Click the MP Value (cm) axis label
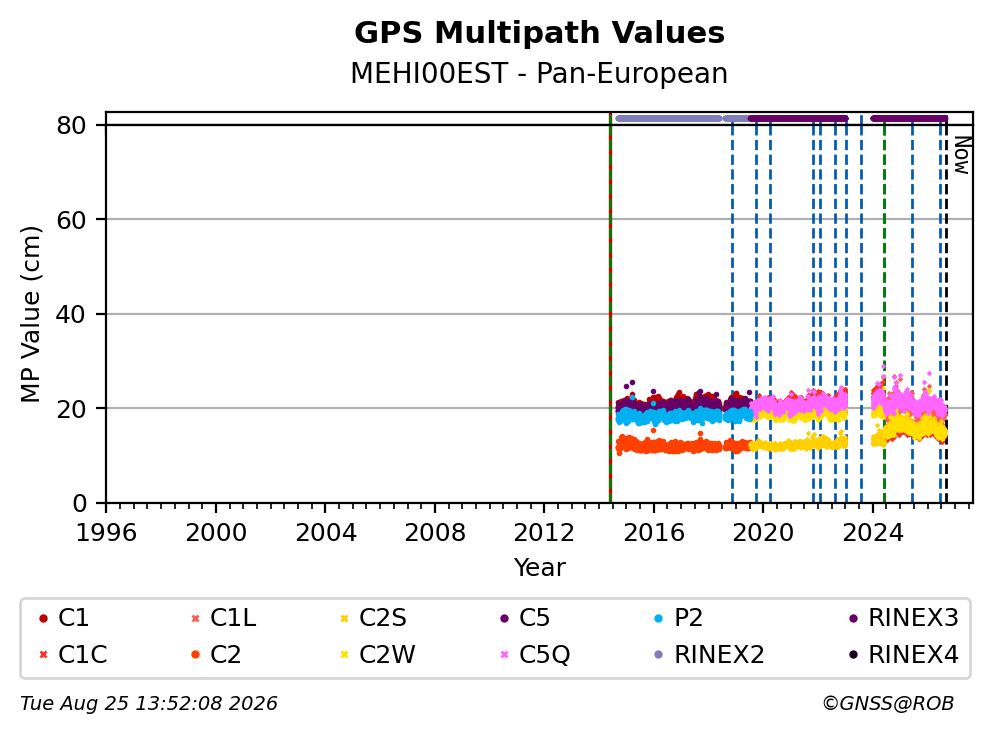This screenshot has width=992, height=734. point(30,314)
